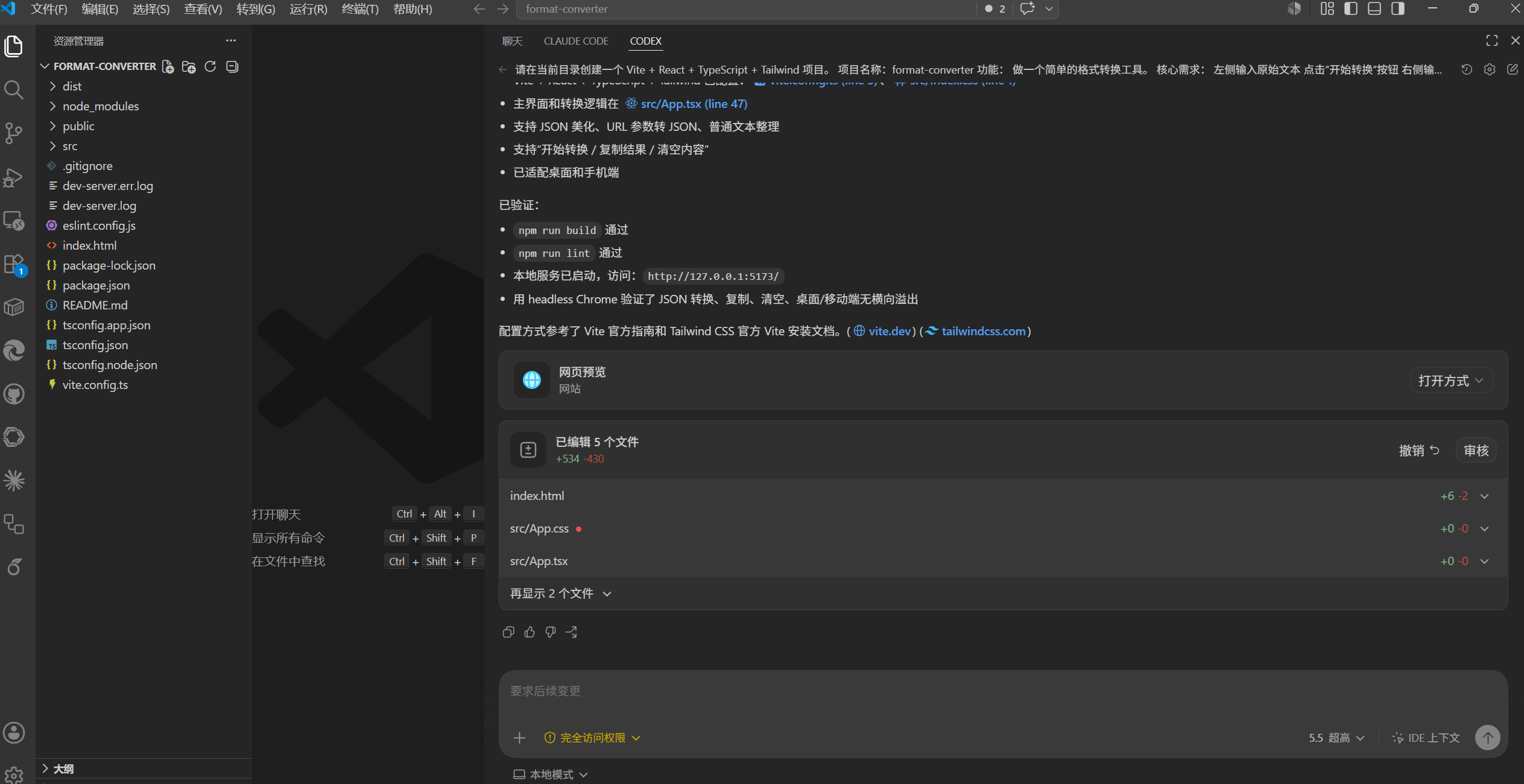The image size is (1524, 784).
Task: Expand the dist folder
Action: click(x=144, y=86)
